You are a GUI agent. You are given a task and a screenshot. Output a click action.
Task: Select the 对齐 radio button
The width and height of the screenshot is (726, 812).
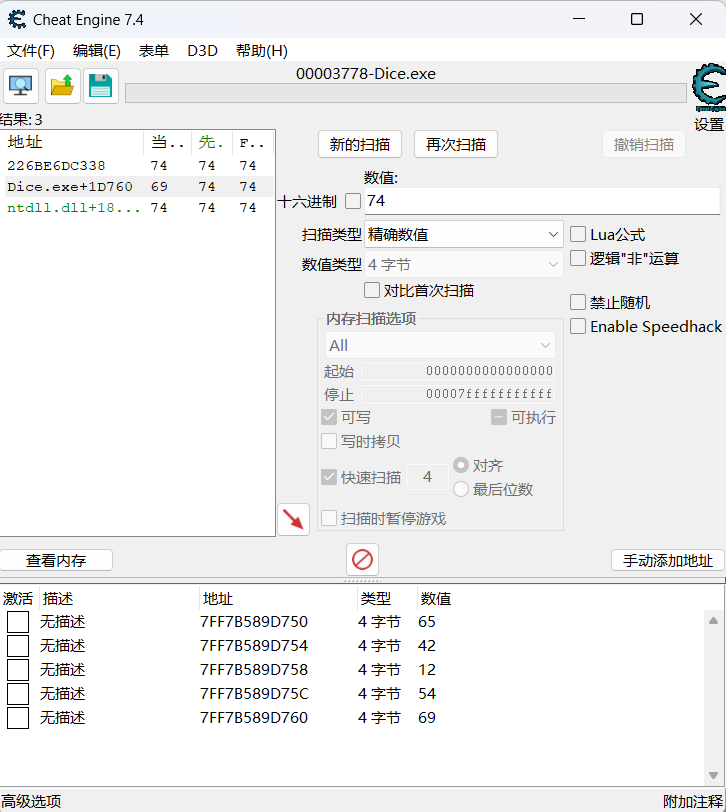[461, 465]
